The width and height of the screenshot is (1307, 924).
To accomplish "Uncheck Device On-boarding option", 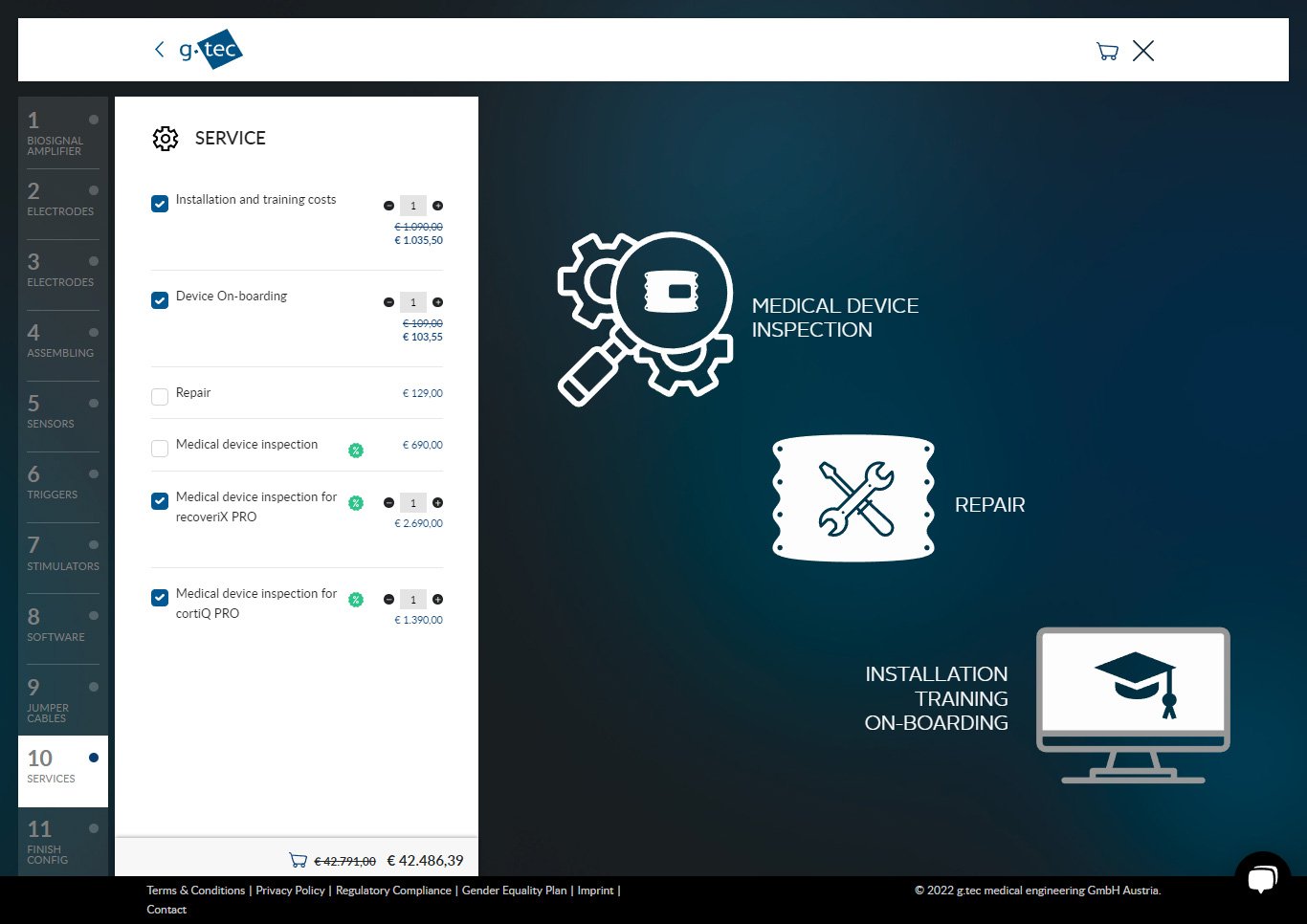I will coord(160,300).
